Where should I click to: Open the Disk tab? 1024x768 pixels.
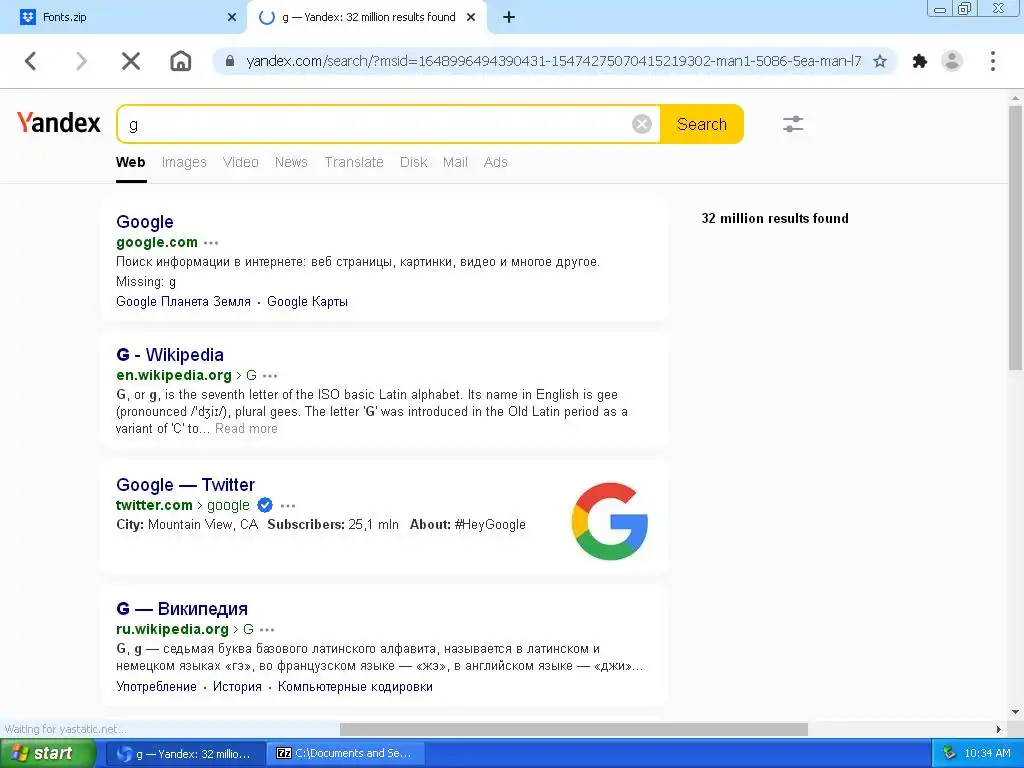point(413,162)
